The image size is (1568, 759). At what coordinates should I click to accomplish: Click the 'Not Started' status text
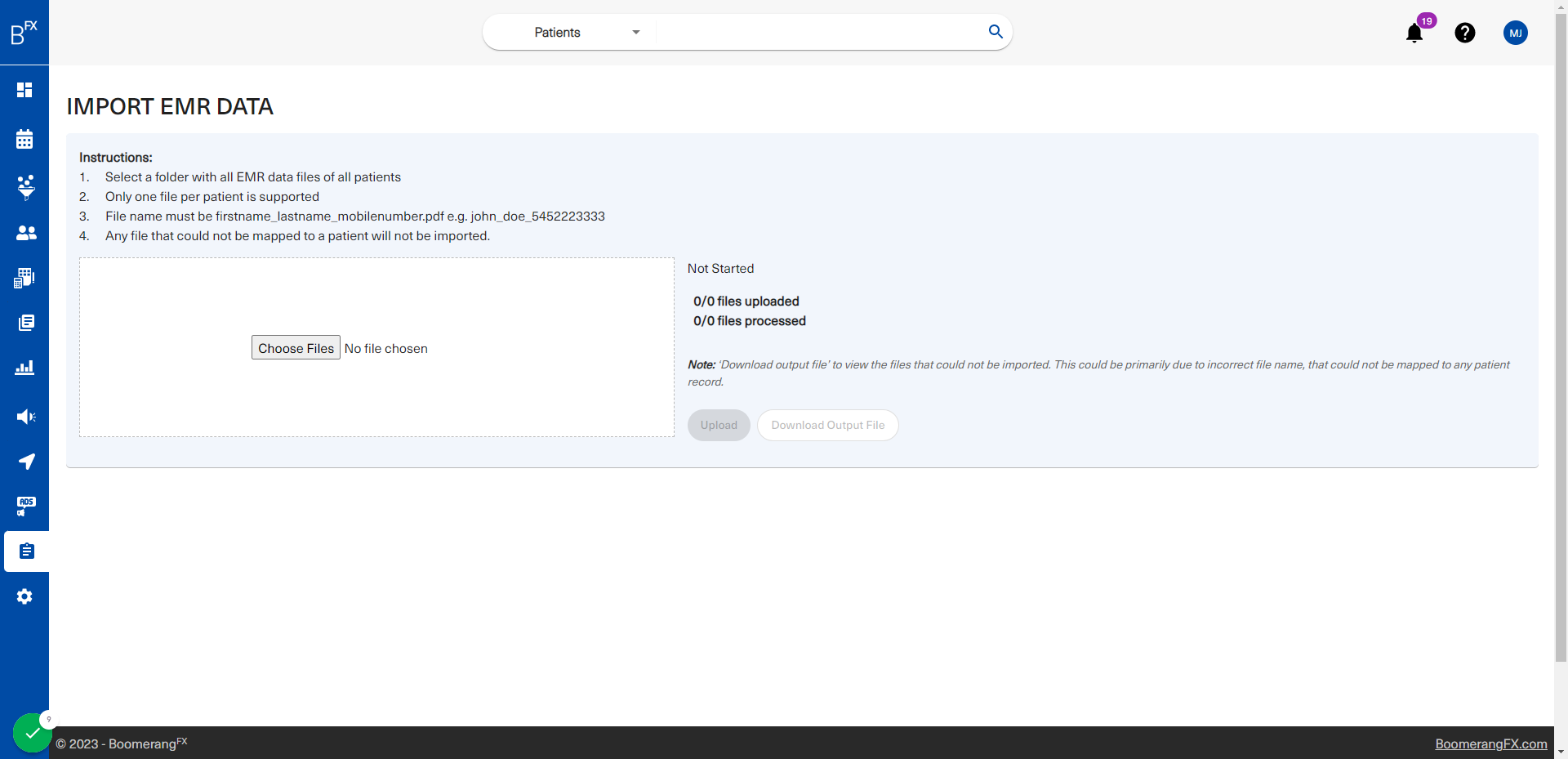[x=720, y=269]
